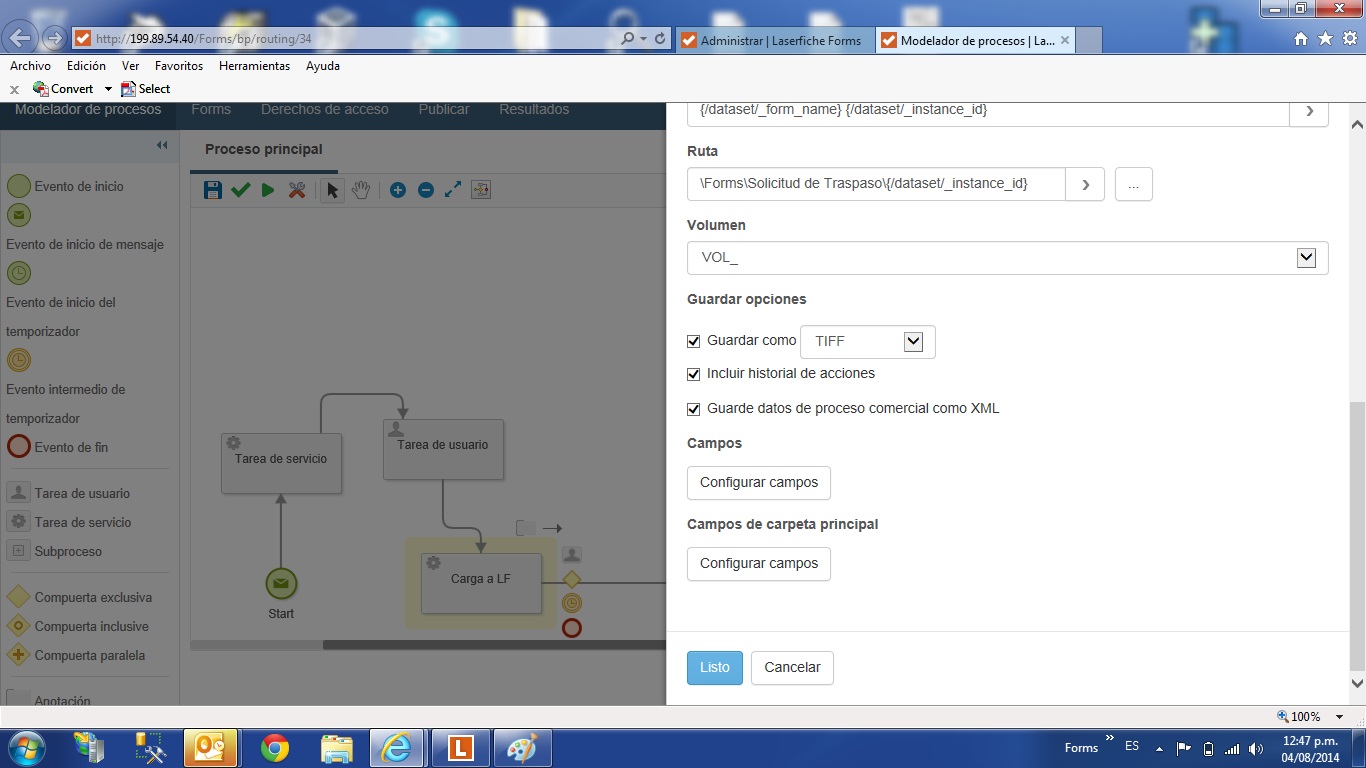Select the arrow pointer tool
Viewport: 1366px width, 768px height.
(x=333, y=190)
